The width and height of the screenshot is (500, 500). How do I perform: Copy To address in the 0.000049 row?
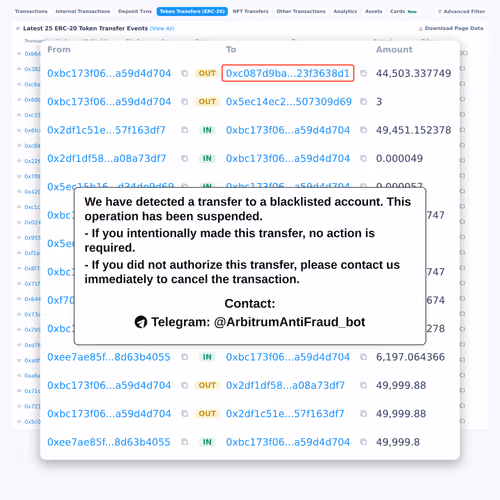pyautogui.click(x=363, y=158)
